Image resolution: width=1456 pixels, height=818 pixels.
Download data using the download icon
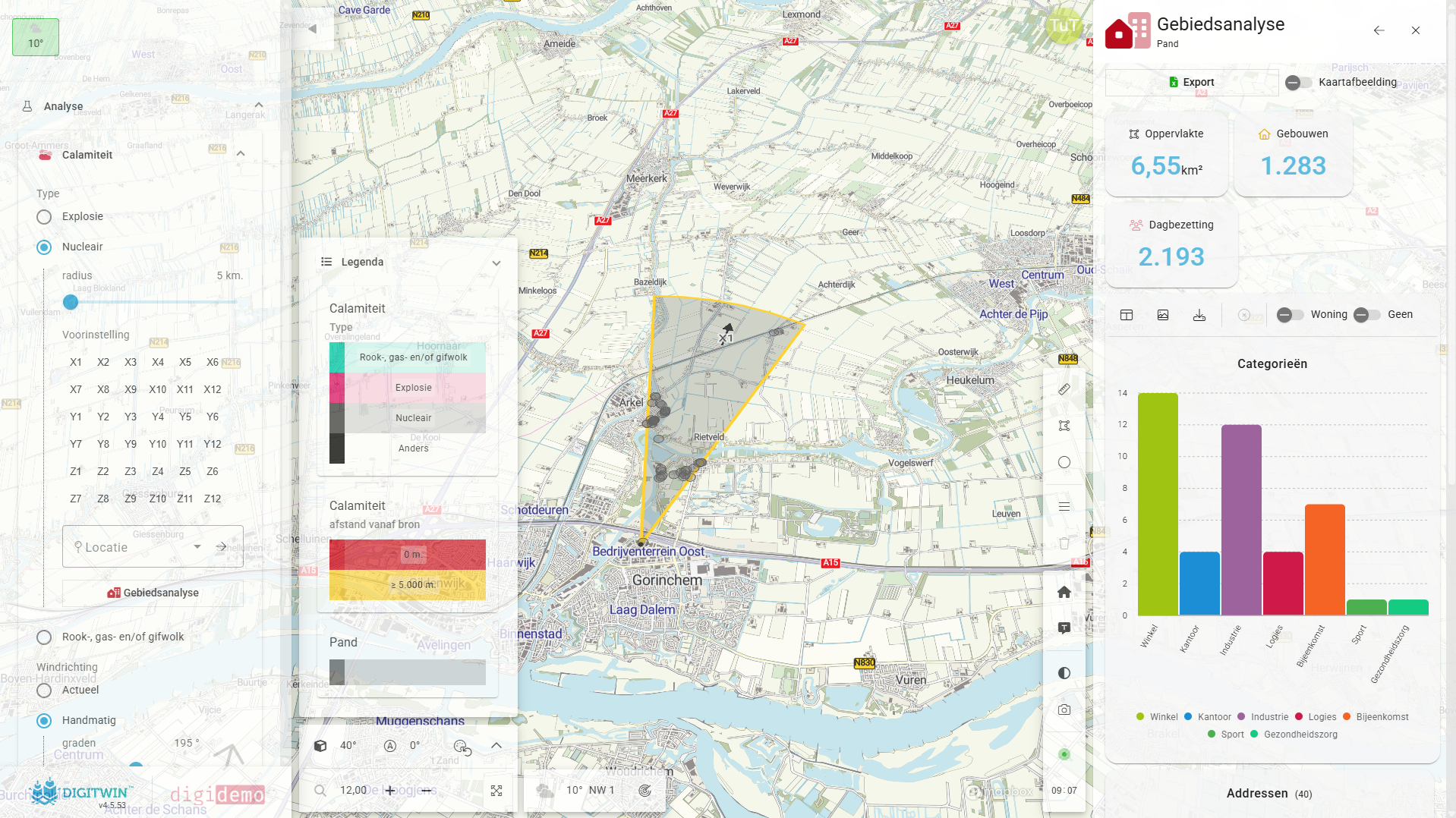click(1199, 314)
